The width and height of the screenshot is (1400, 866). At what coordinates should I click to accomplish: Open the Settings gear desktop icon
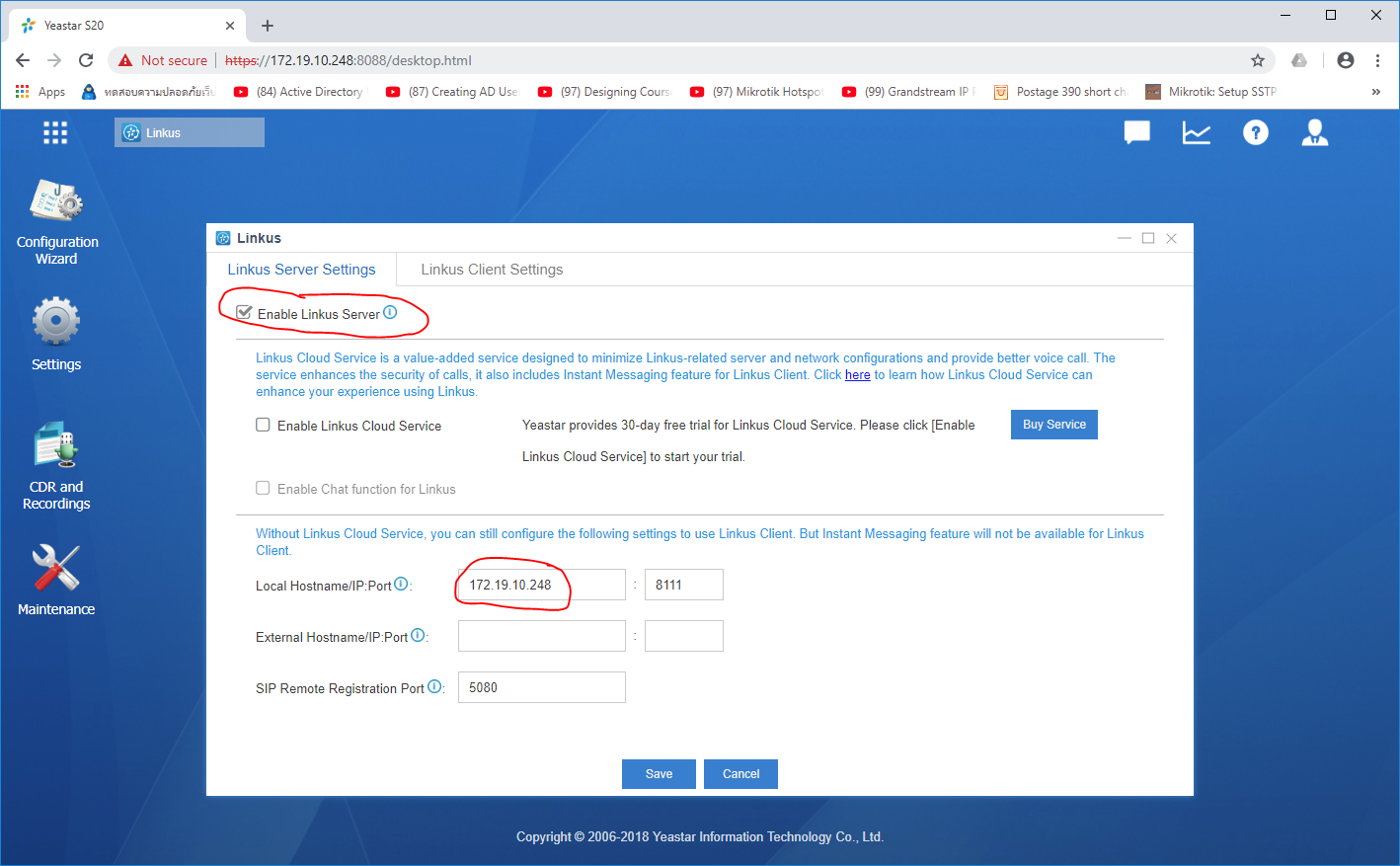coord(56,335)
